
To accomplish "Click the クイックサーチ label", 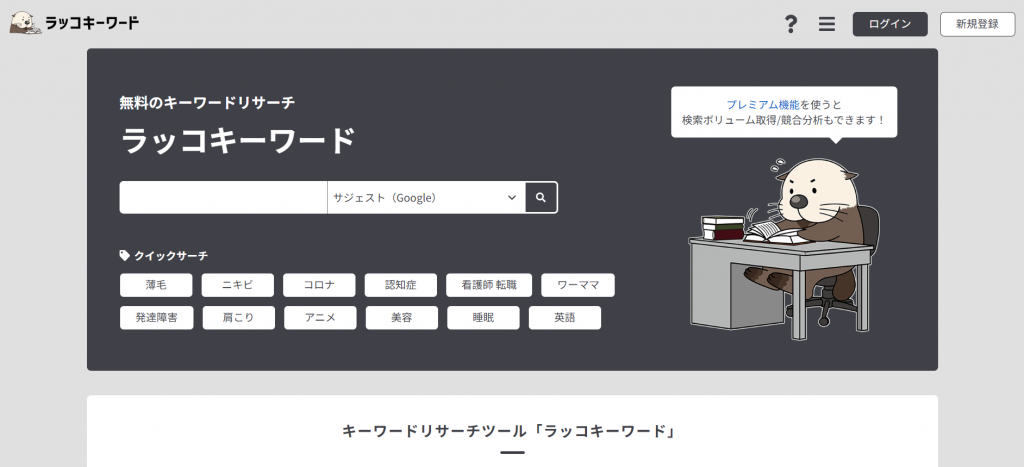I will (164, 256).
